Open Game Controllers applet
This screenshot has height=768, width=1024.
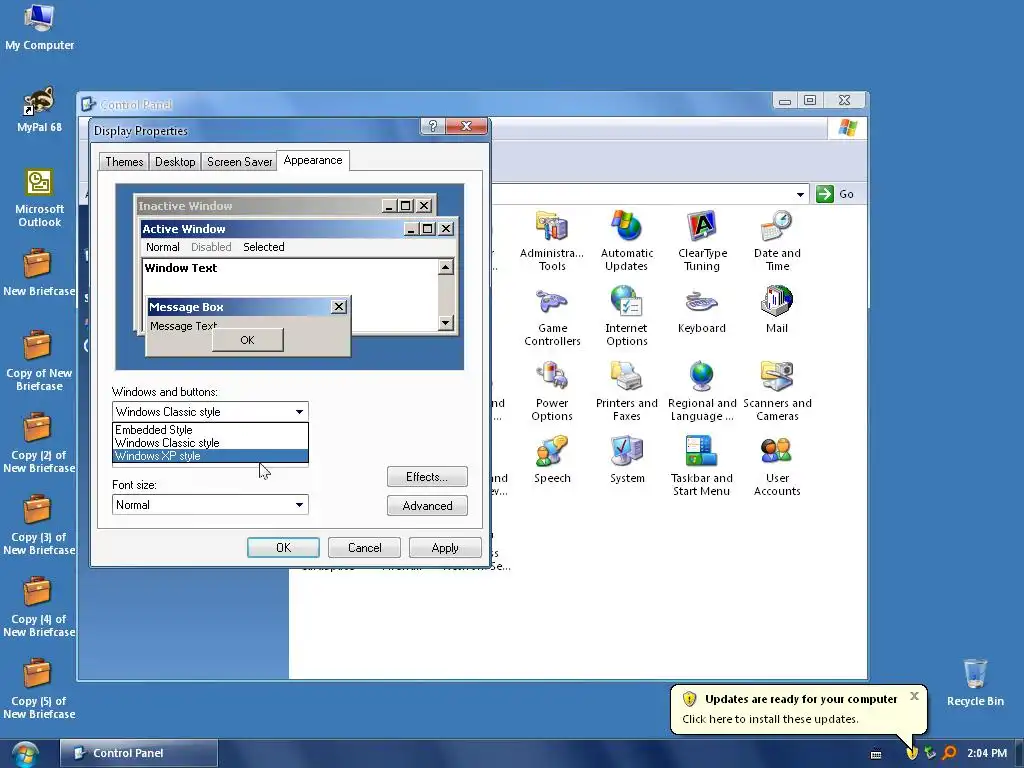tap(552, 316)
